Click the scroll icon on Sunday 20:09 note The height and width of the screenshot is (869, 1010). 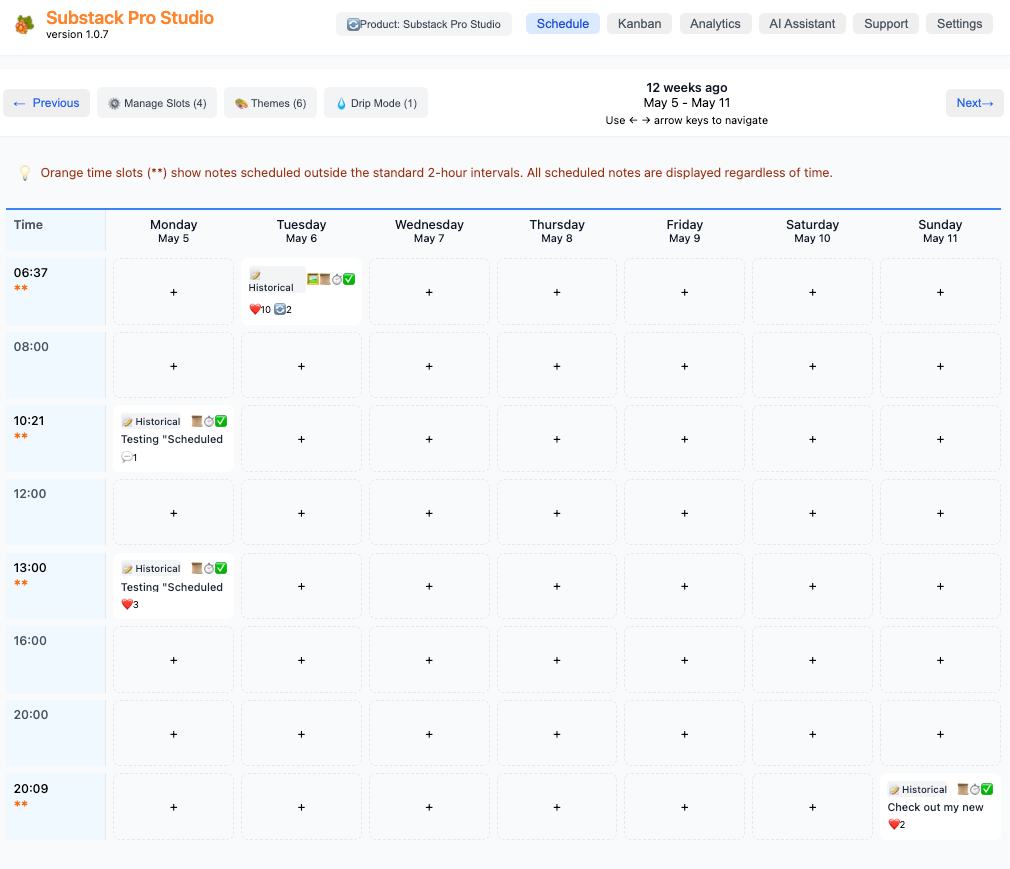[963, 789]
